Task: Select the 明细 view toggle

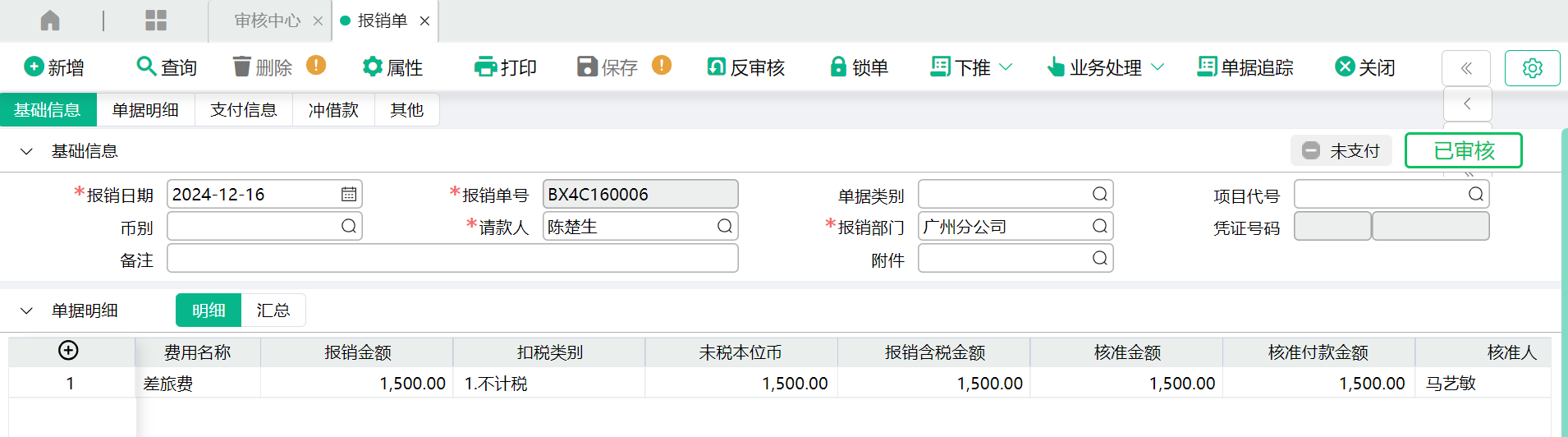Action: click(x=209, y=310)
